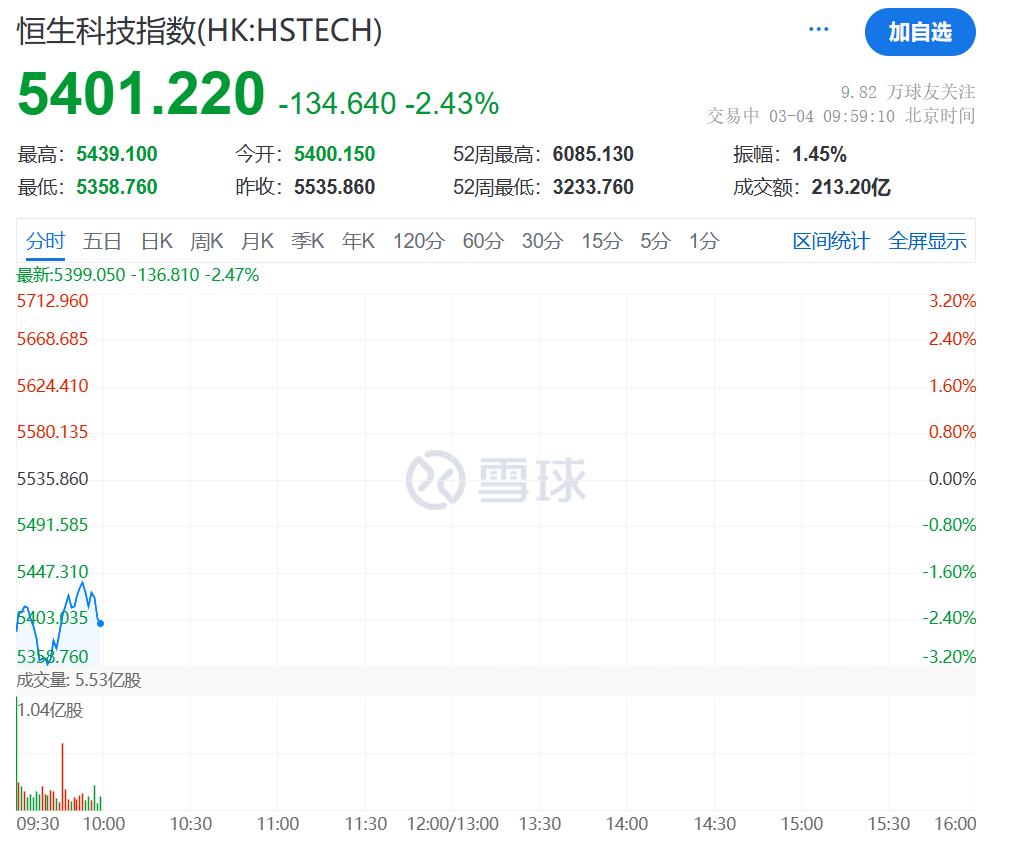The height and width of the screenshot is (844, 1011).
Task: Select the 月K monthly candlestick tab
Action: click(257, 241)
